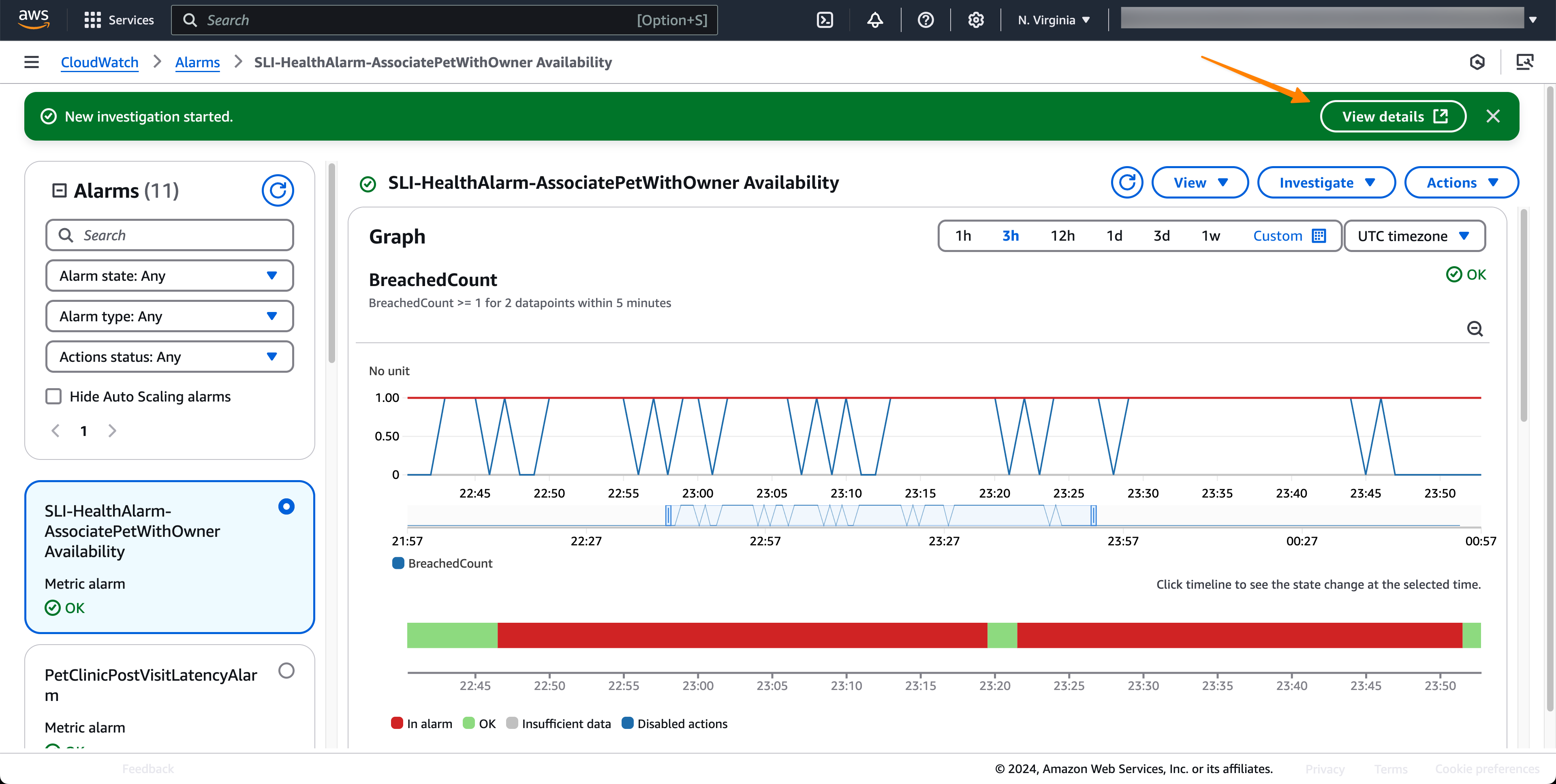1556x784 pixels.
Task: Click the graph zoom out magnifier
Action: (1475, 329)
